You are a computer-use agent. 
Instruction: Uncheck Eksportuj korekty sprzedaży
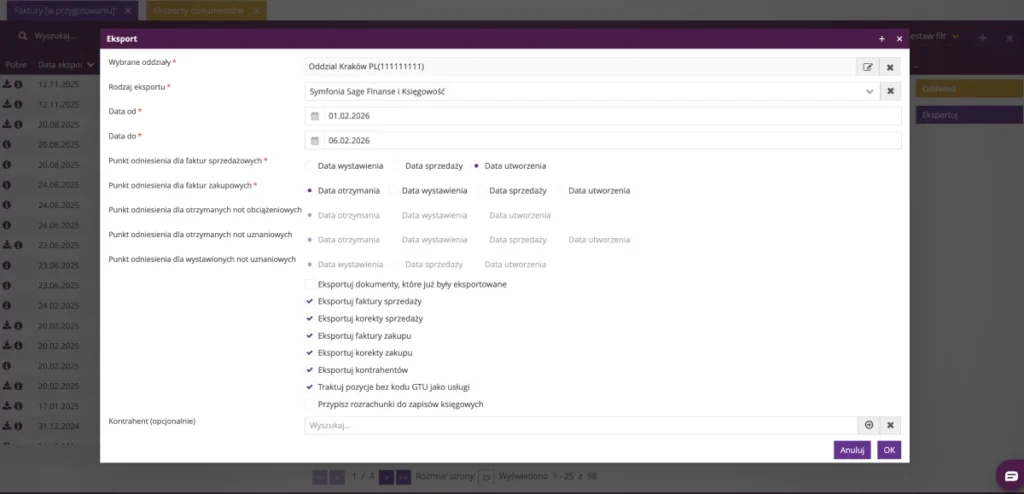310,319
